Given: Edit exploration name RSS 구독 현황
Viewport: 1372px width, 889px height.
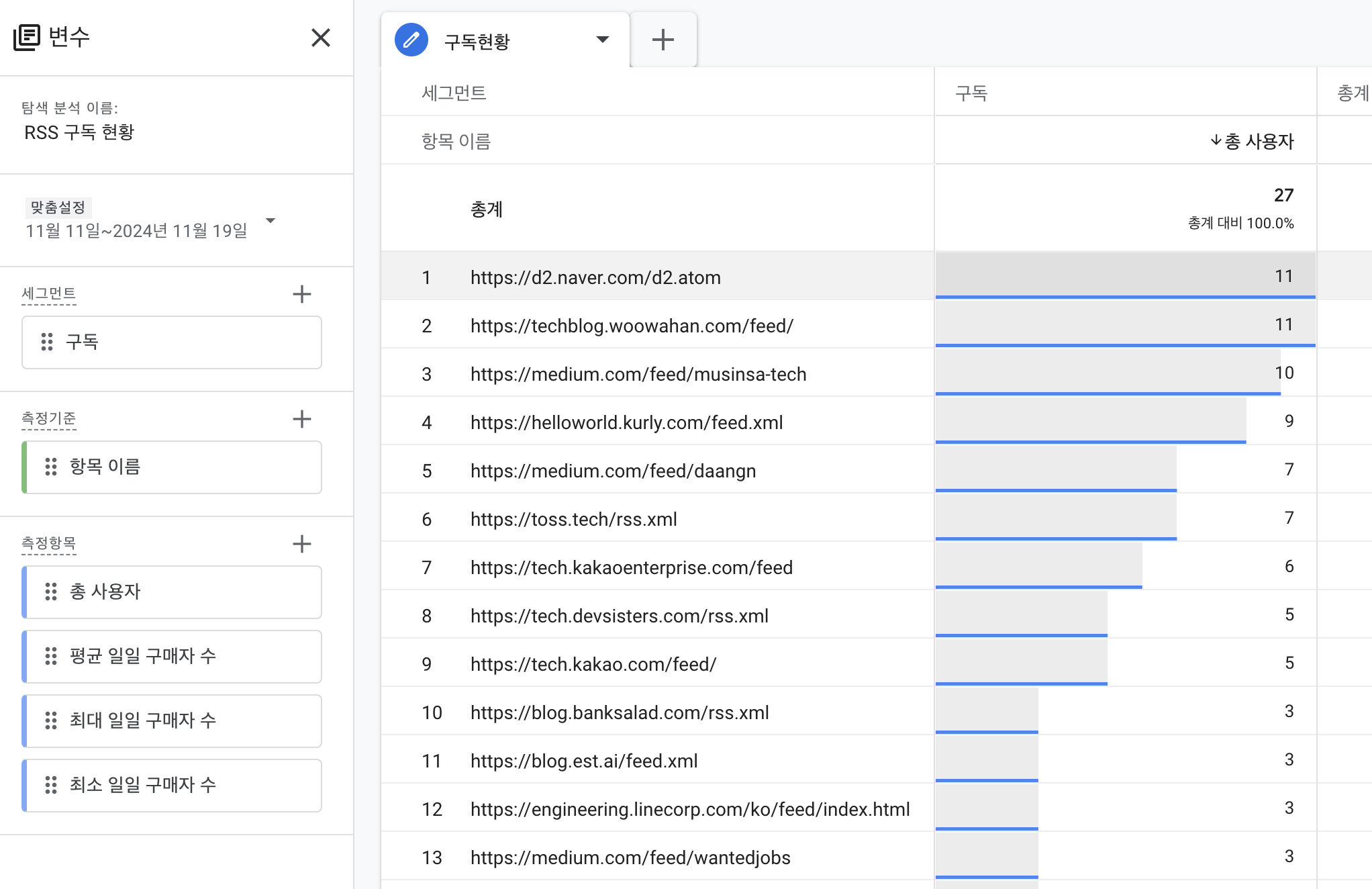Looking at the screenshot, I should pos(79,132).
